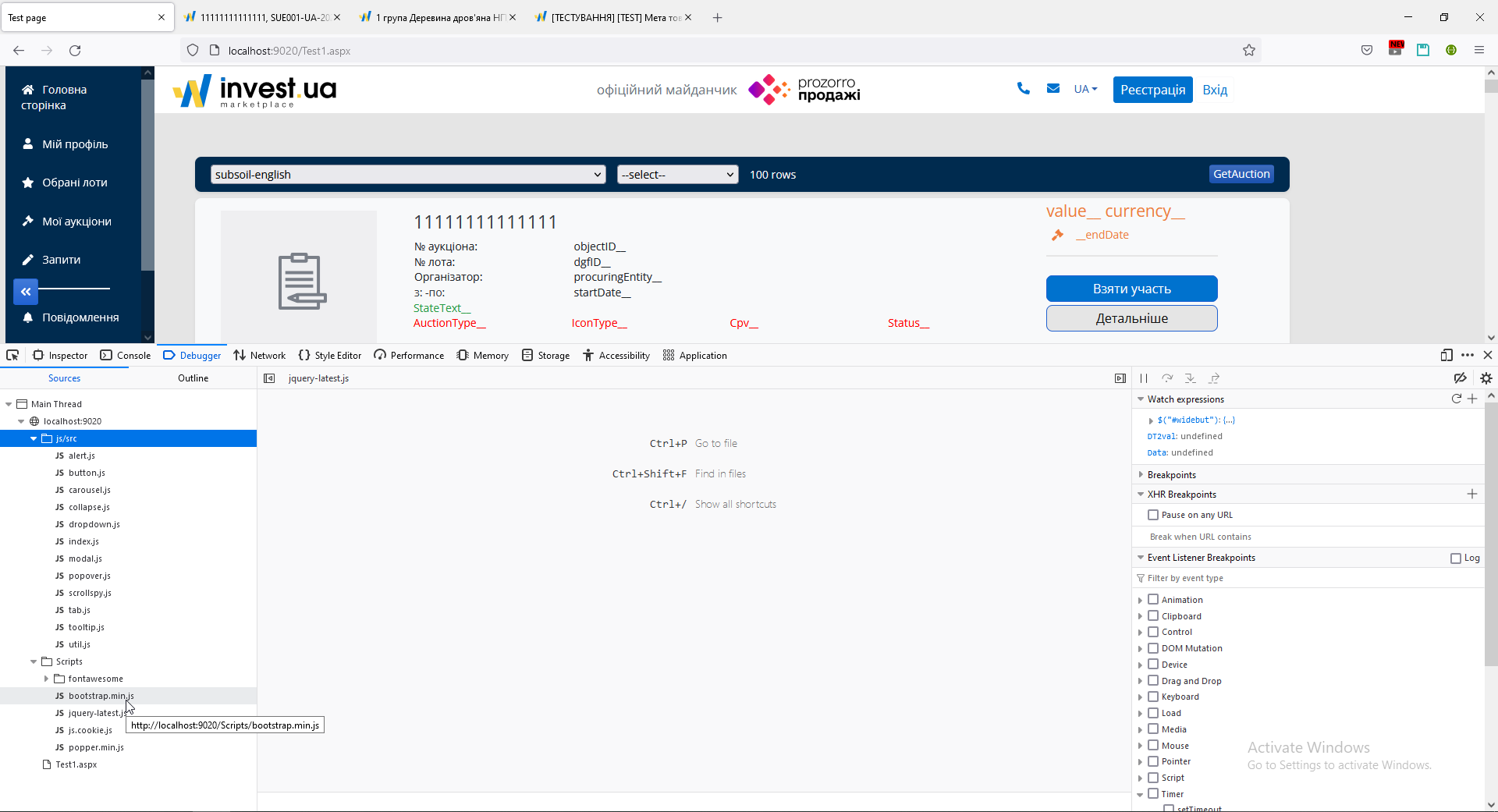Check the Keyboard event breakpoint box
The width and height of the screenshot is (1498, 812).
point(1153,697)
